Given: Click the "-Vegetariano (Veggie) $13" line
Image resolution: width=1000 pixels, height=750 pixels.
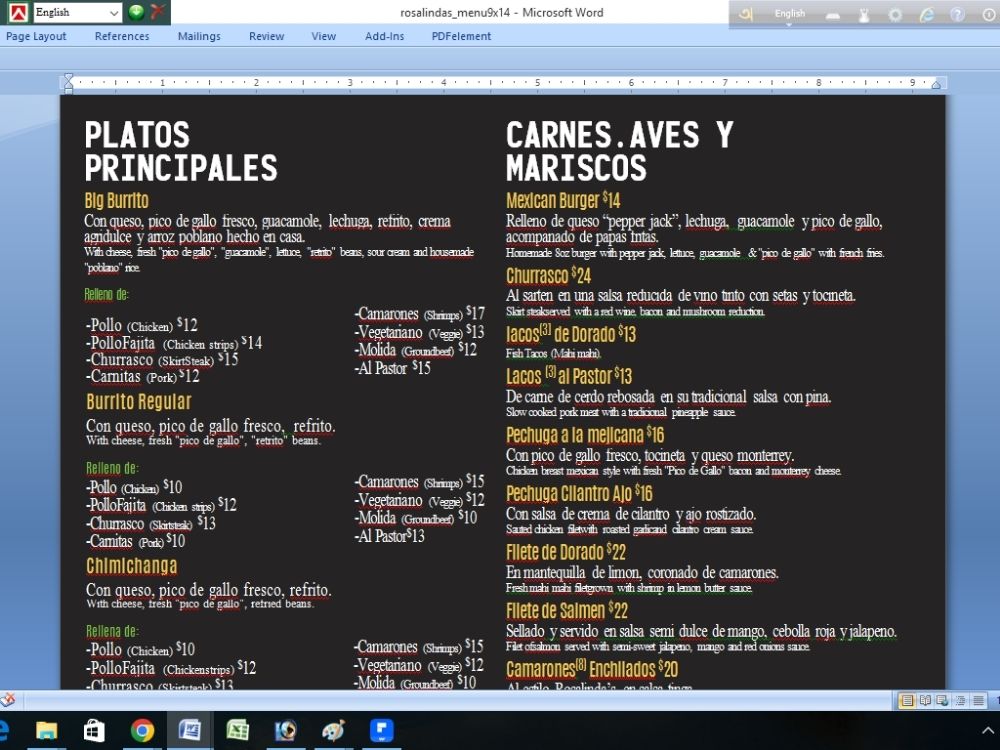Looking at the screenshot, I should 419,332.
